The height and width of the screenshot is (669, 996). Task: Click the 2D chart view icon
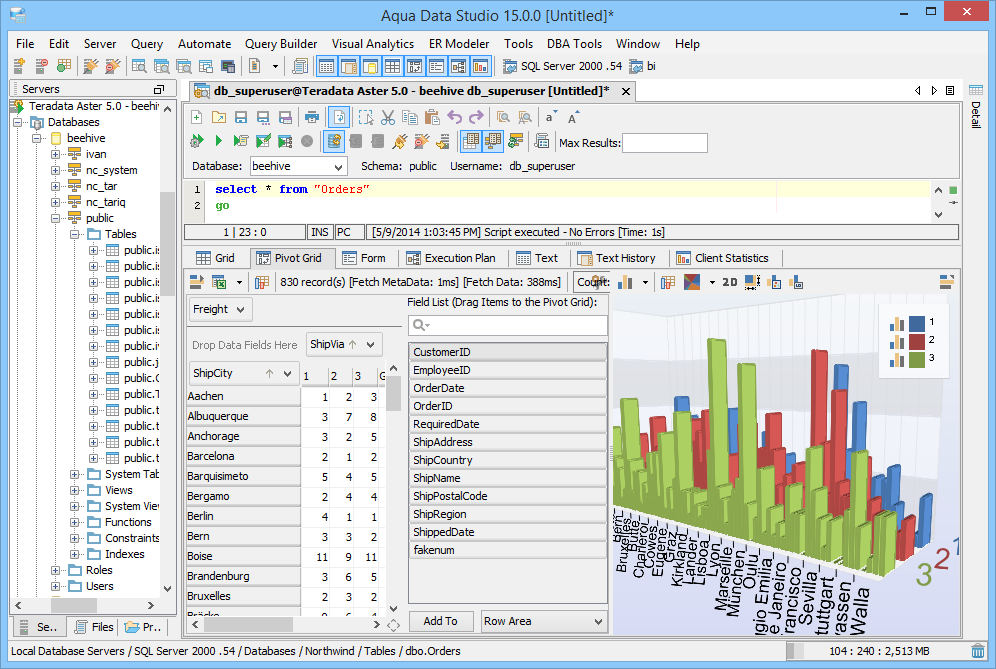click(x=730, y=282)
